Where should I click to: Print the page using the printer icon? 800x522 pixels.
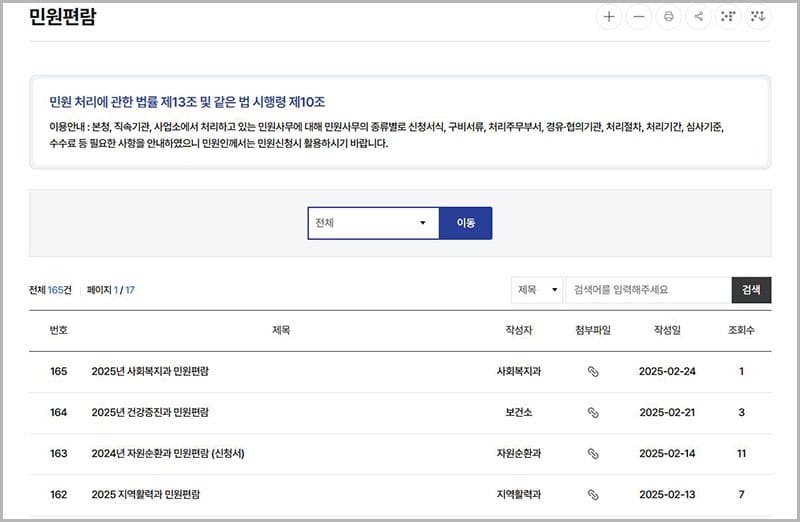pos(668,17)
